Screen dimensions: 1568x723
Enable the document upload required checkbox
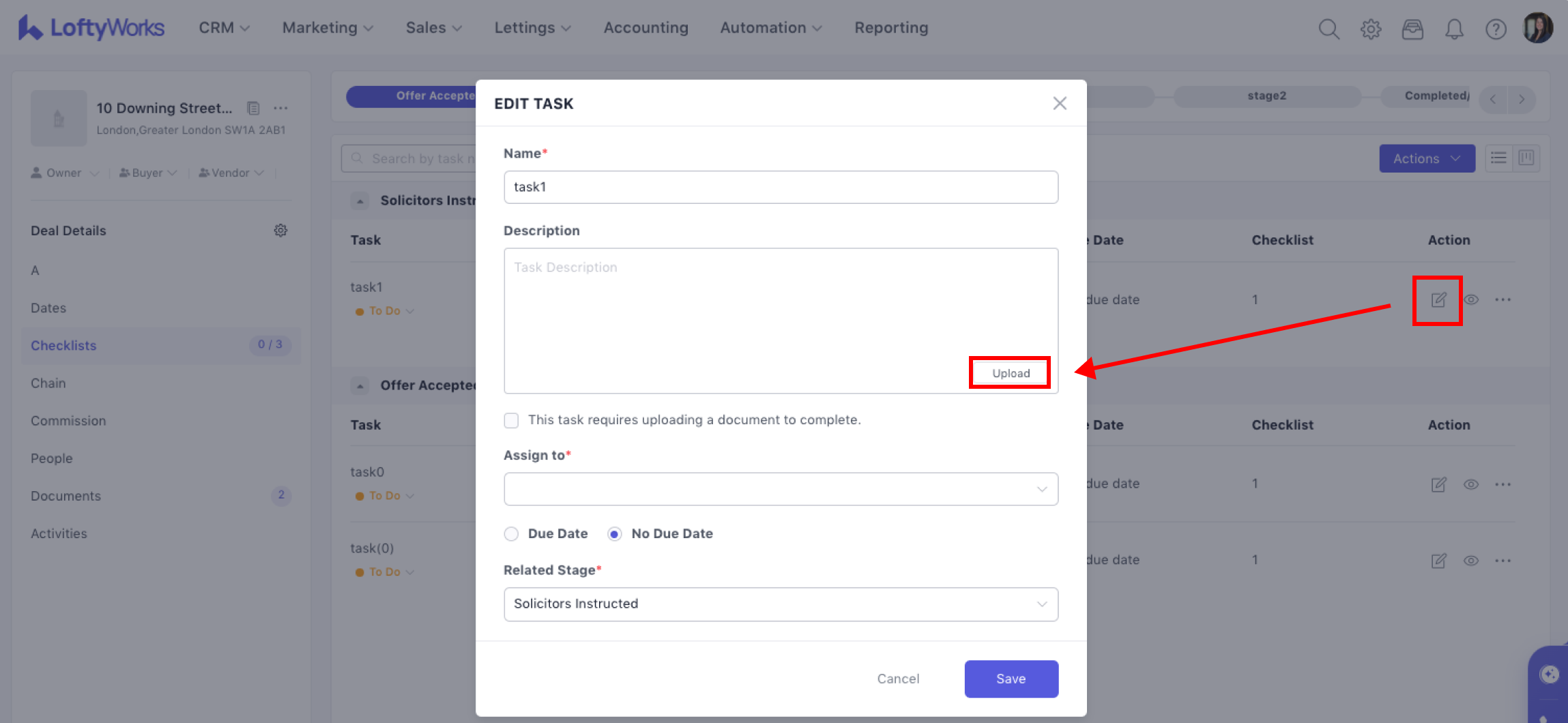coord(511,420)
